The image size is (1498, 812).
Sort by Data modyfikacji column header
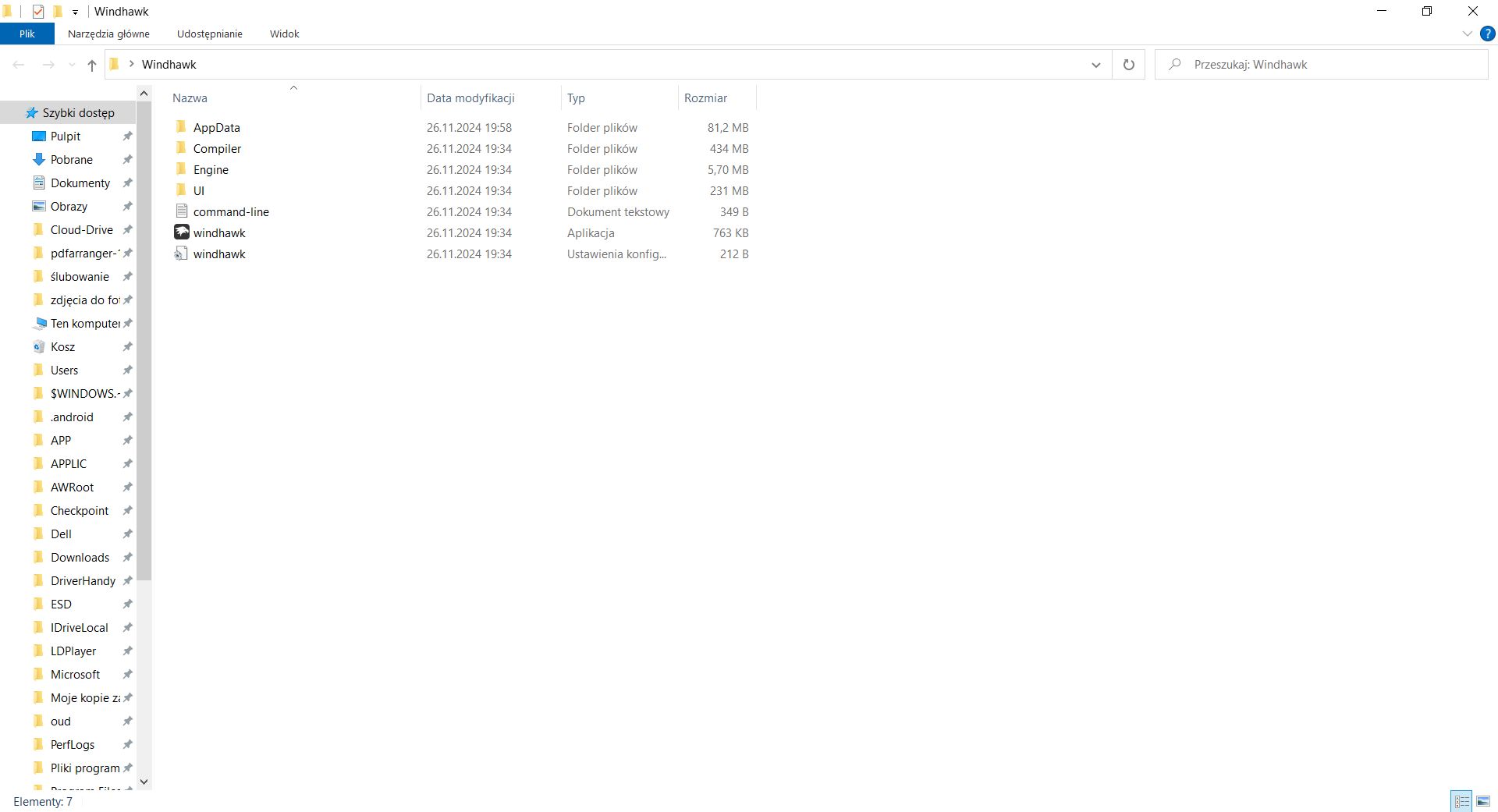tap(491, 98)
